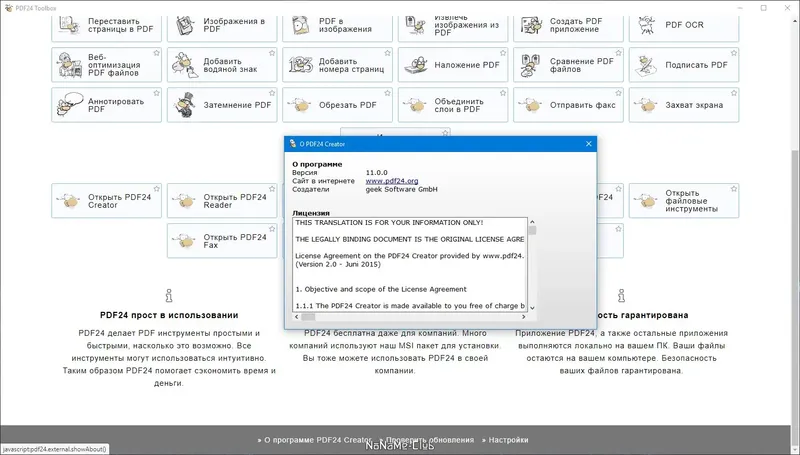Open Добавить водяной знак tool
800x455 pixels.
(222, 65)
